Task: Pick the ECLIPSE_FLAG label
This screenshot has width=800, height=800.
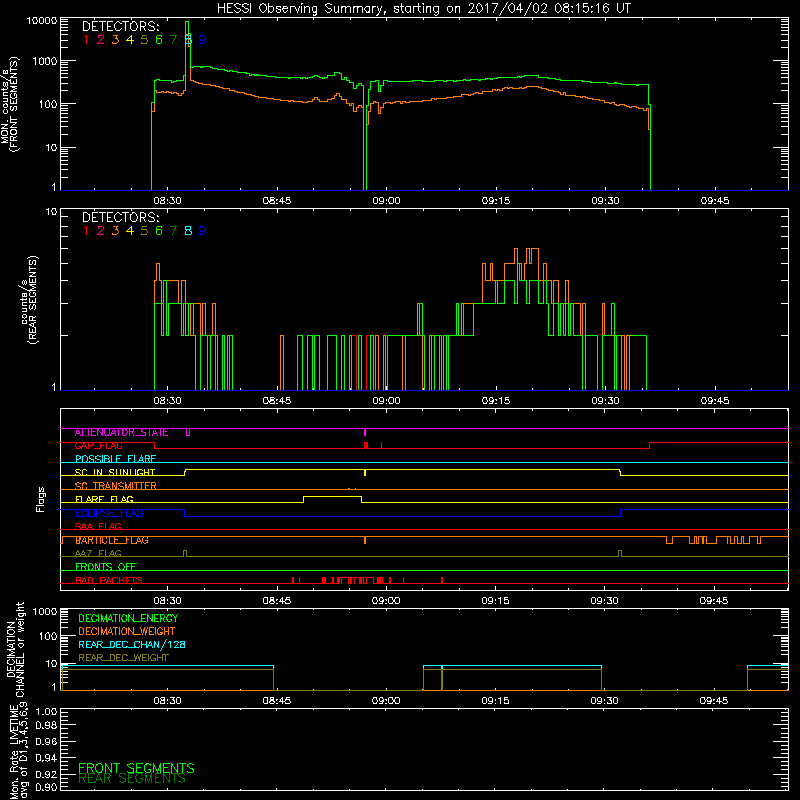Action: [x=109, y=513]
